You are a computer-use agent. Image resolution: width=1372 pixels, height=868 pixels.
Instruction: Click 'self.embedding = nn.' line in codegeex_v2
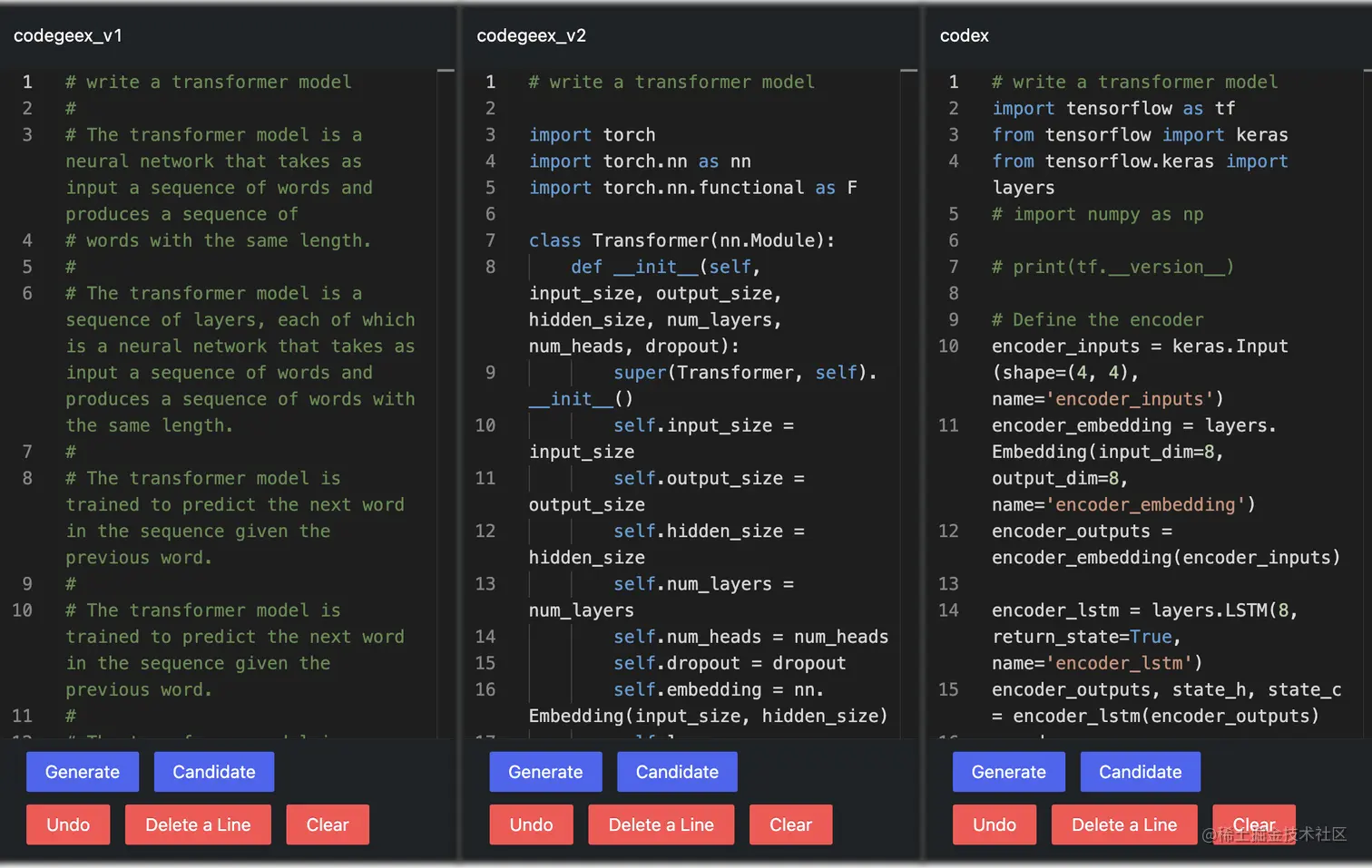coord(719,689)
